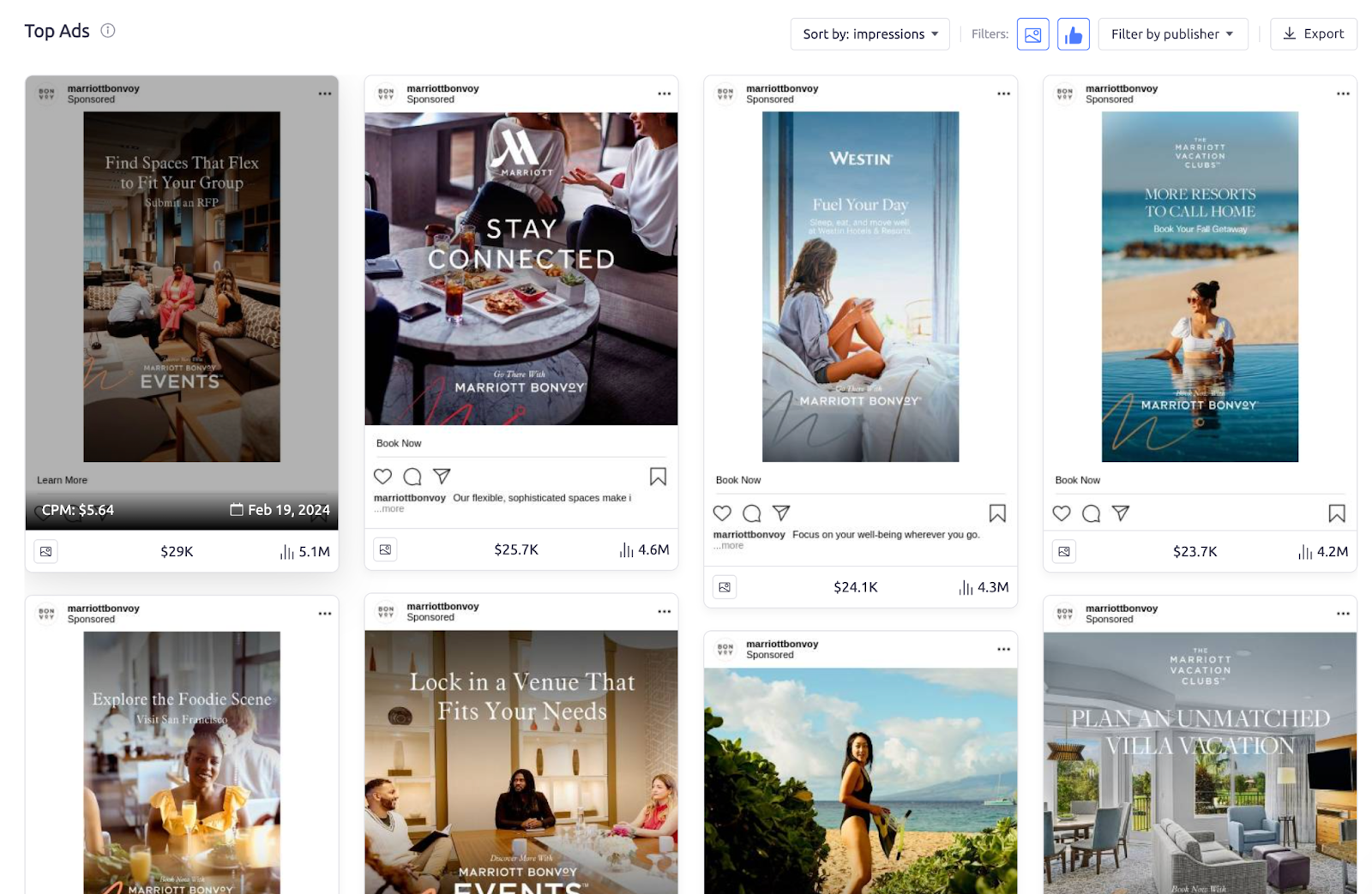Click the share icon on the More Resorts ad
Viewport: 1372px width, 894px height.
[x=1121, y=513]
